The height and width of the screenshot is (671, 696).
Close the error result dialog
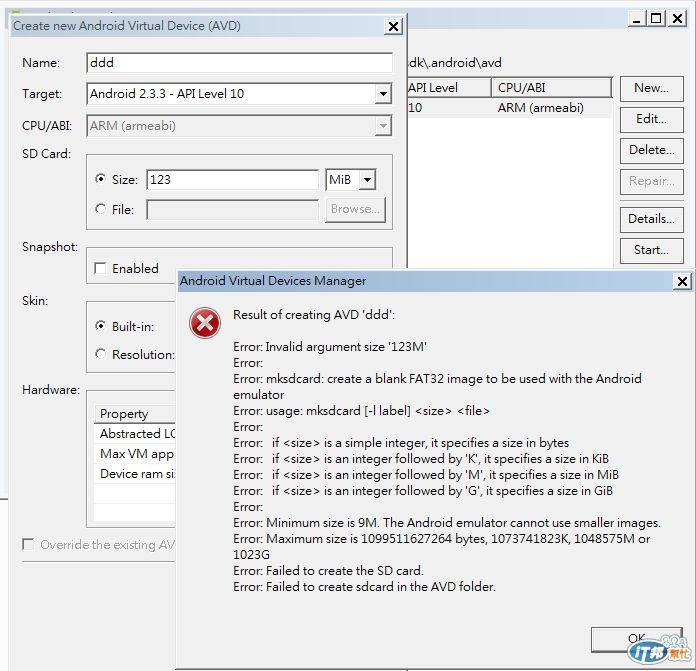(682, 281)
